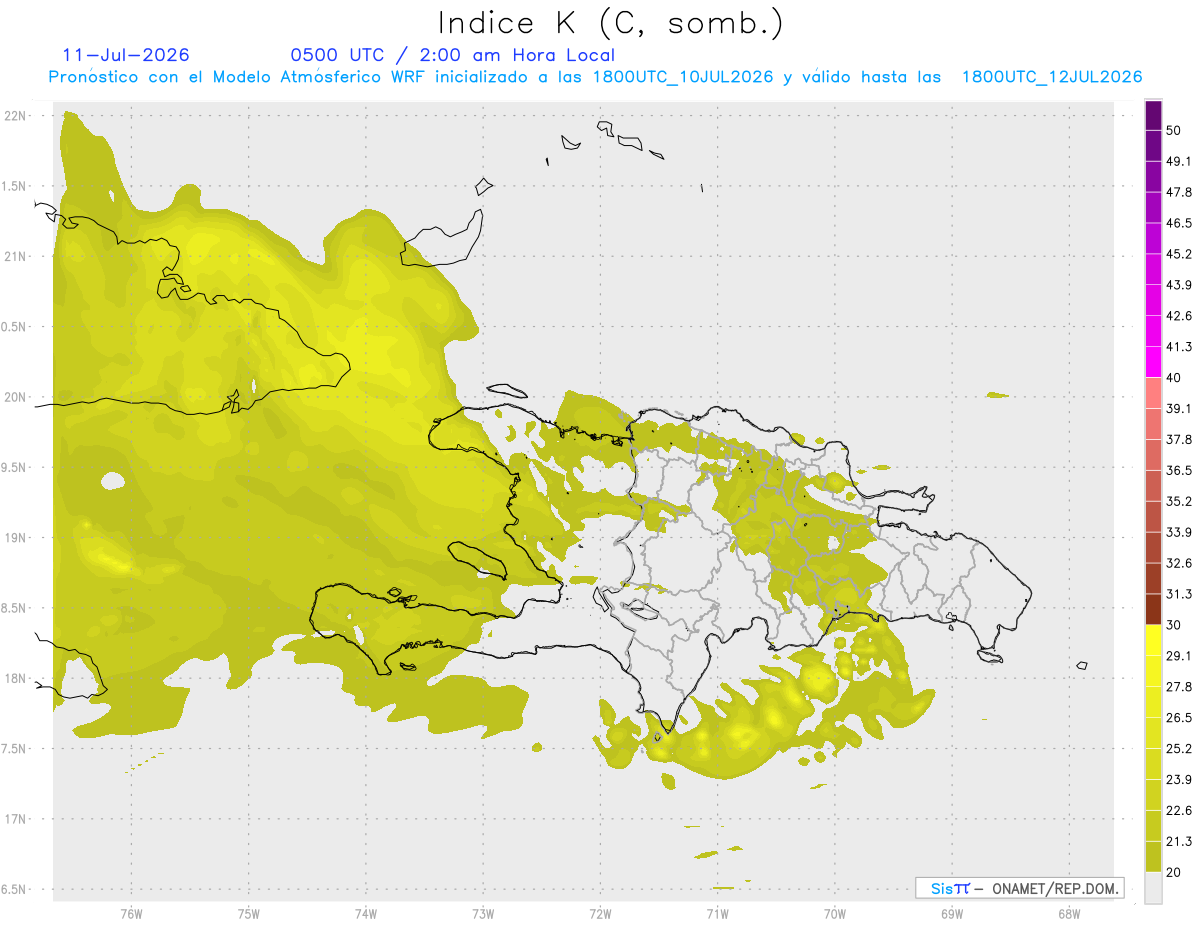This screenshot has width=1200, height=927.
Task: Click colorbar label '21.3'
Action: tap(1179, 841)
